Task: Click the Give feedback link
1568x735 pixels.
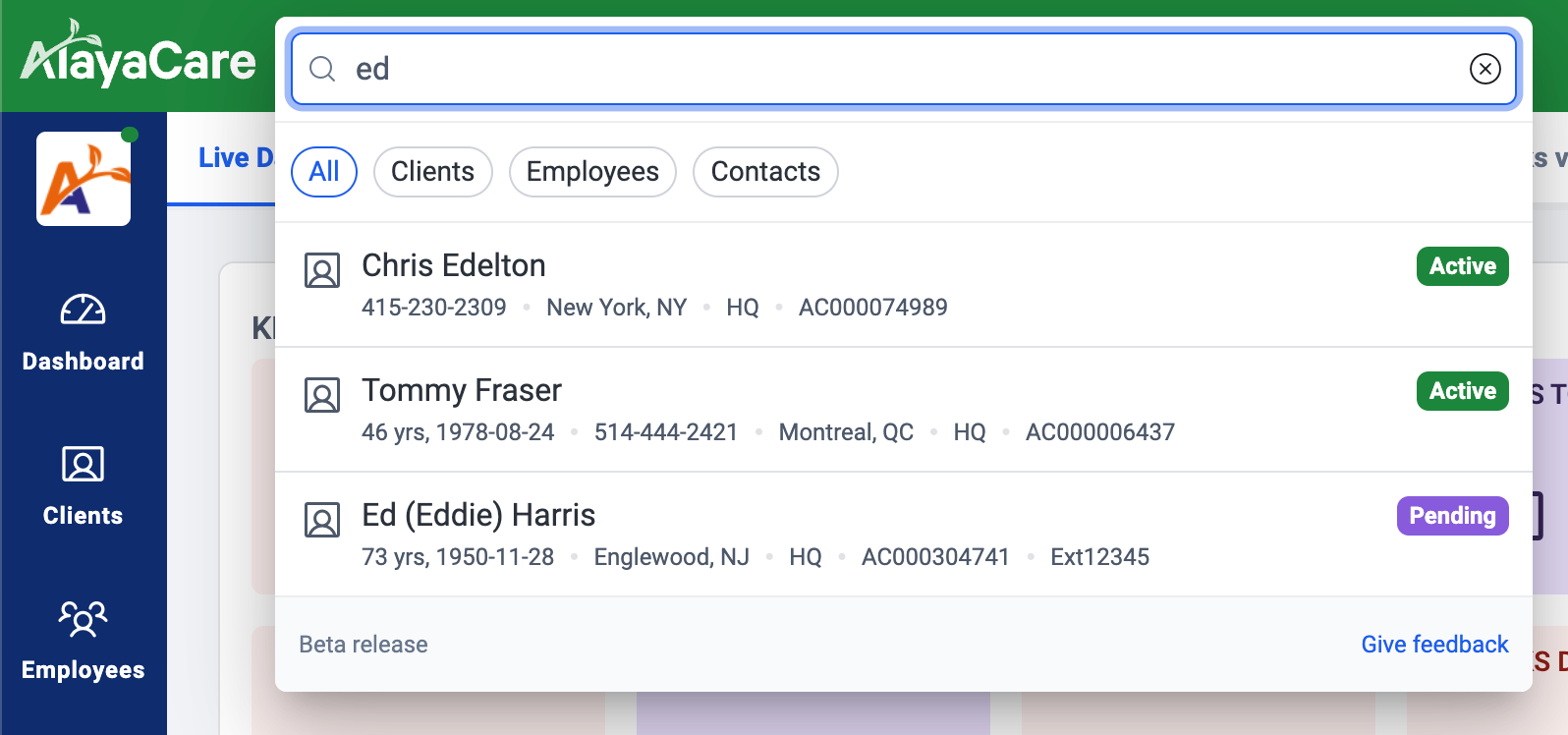Action: coord(1434,645)
